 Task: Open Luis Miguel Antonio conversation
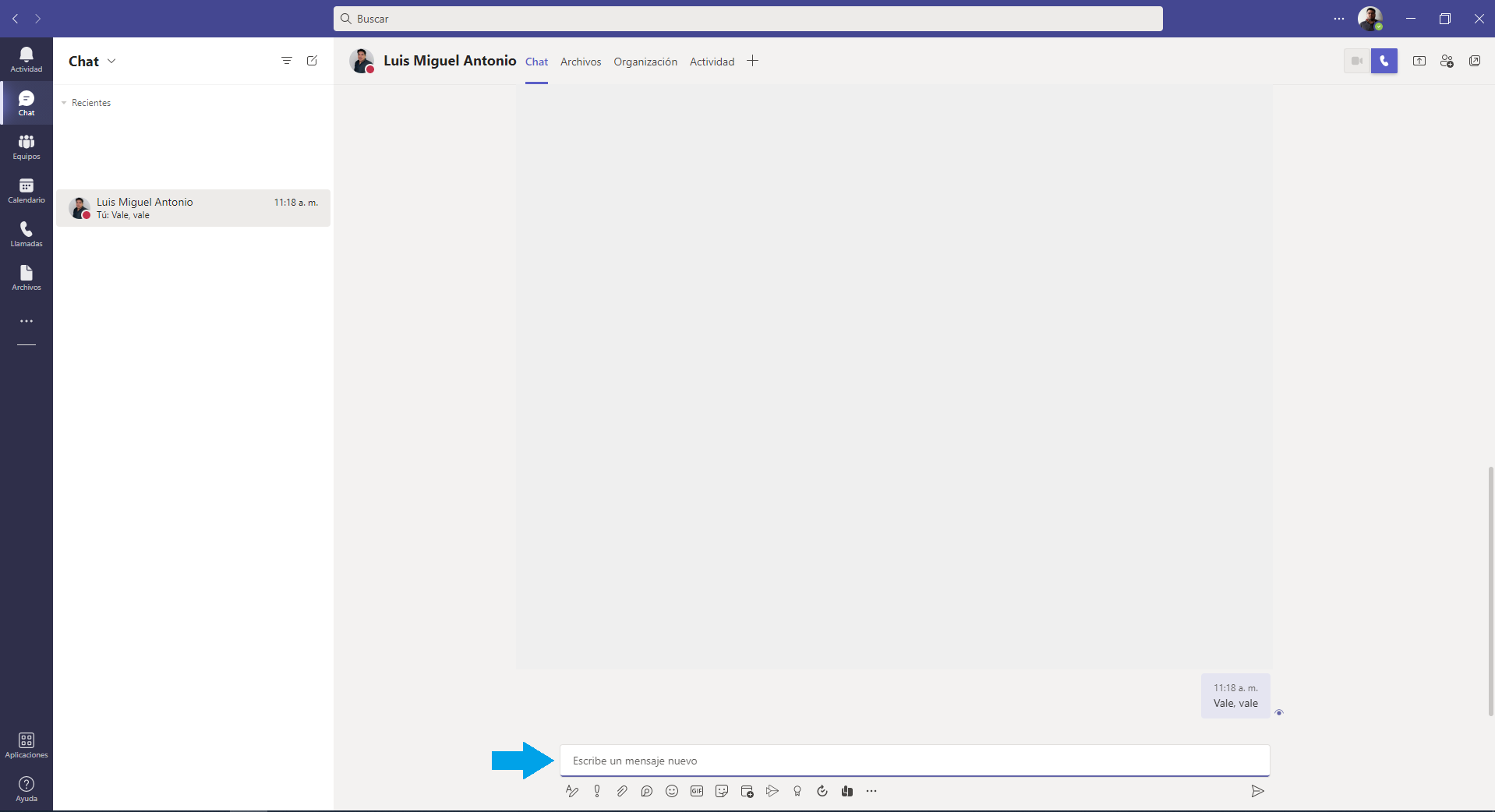(x=193, y=208)
